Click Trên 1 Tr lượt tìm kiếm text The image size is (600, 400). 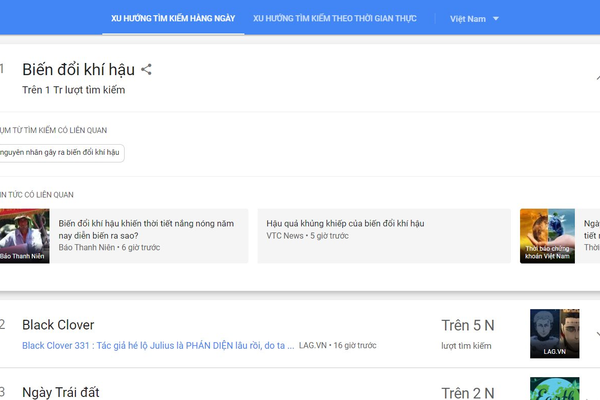point(73,90)
